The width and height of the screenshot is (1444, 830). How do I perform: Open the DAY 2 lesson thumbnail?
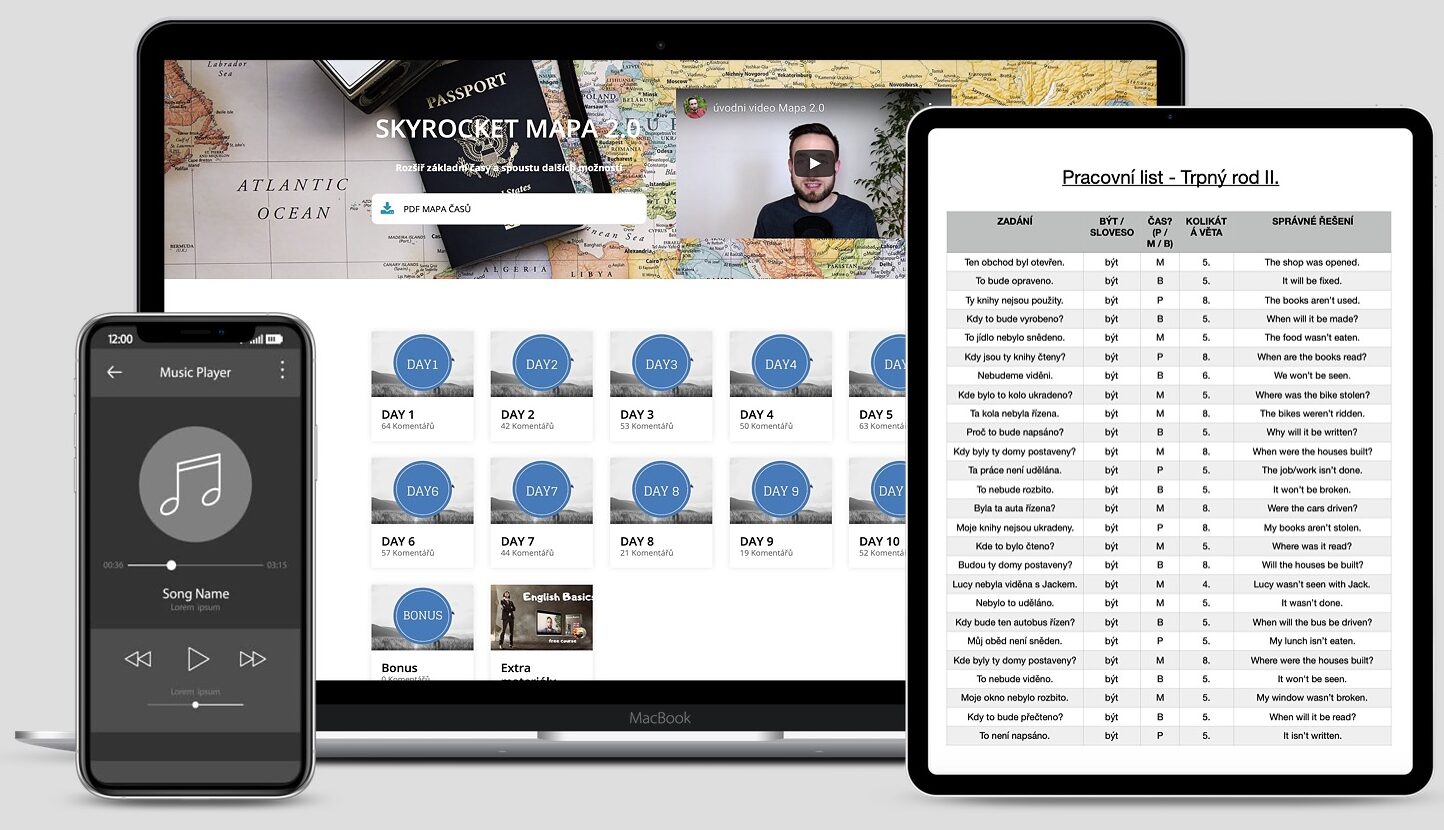pyautogui.click(x=541, y=364)
